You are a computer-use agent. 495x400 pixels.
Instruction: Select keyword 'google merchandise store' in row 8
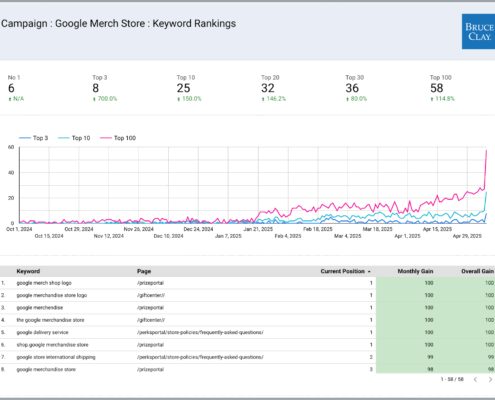click(x=46, y=369)
